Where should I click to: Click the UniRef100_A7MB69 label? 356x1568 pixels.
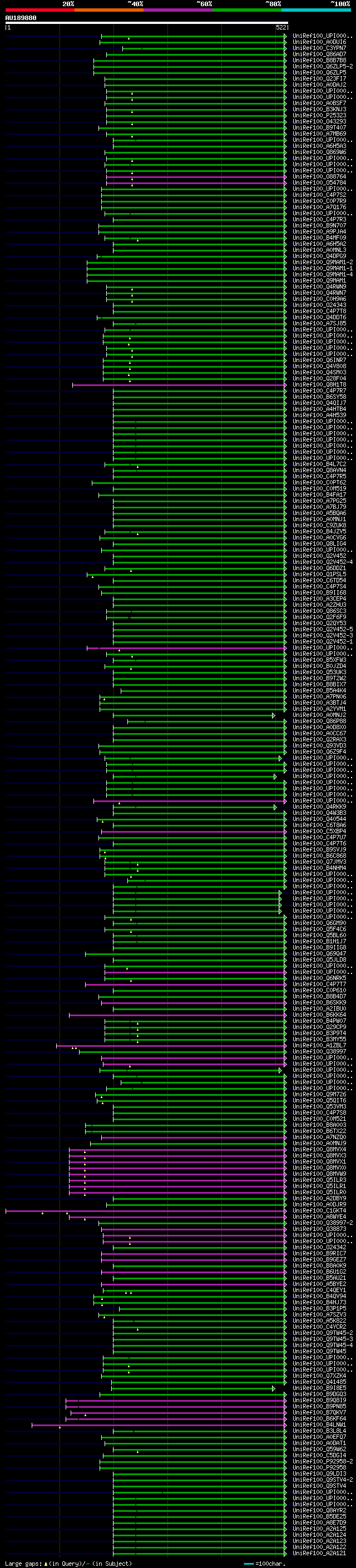point(319,134)
